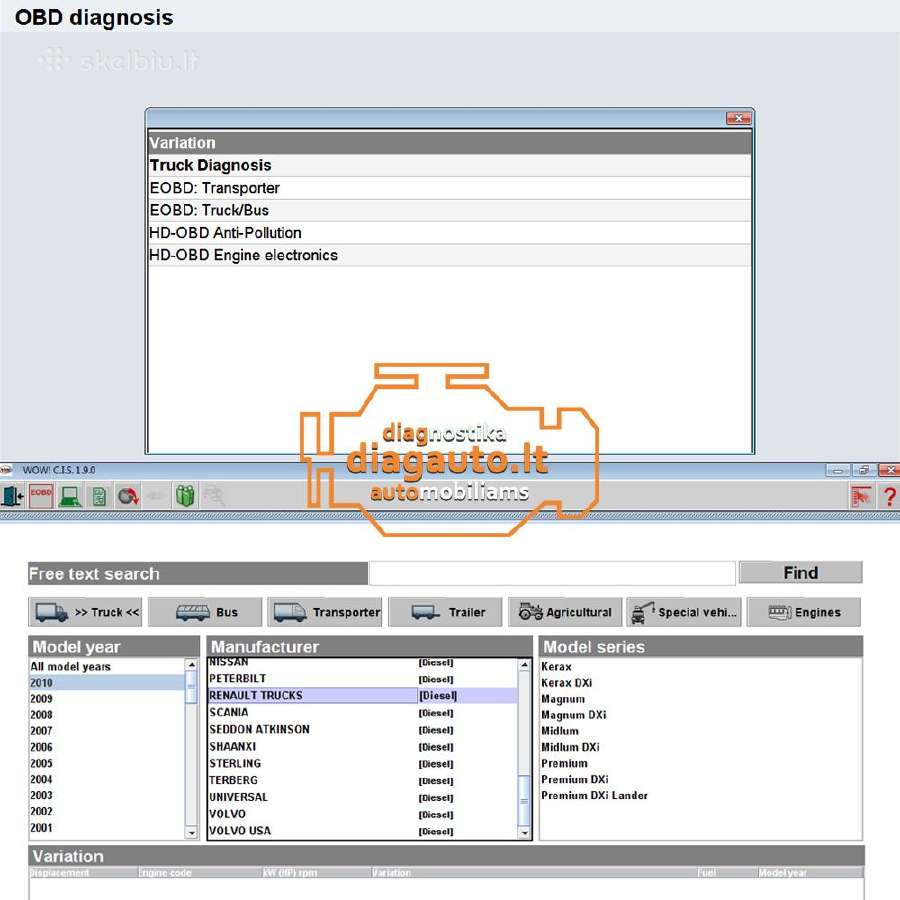This screenshot has width=900, height=900.
Task: Switch to the Transporter category tab
Action: tap(325, 612)
